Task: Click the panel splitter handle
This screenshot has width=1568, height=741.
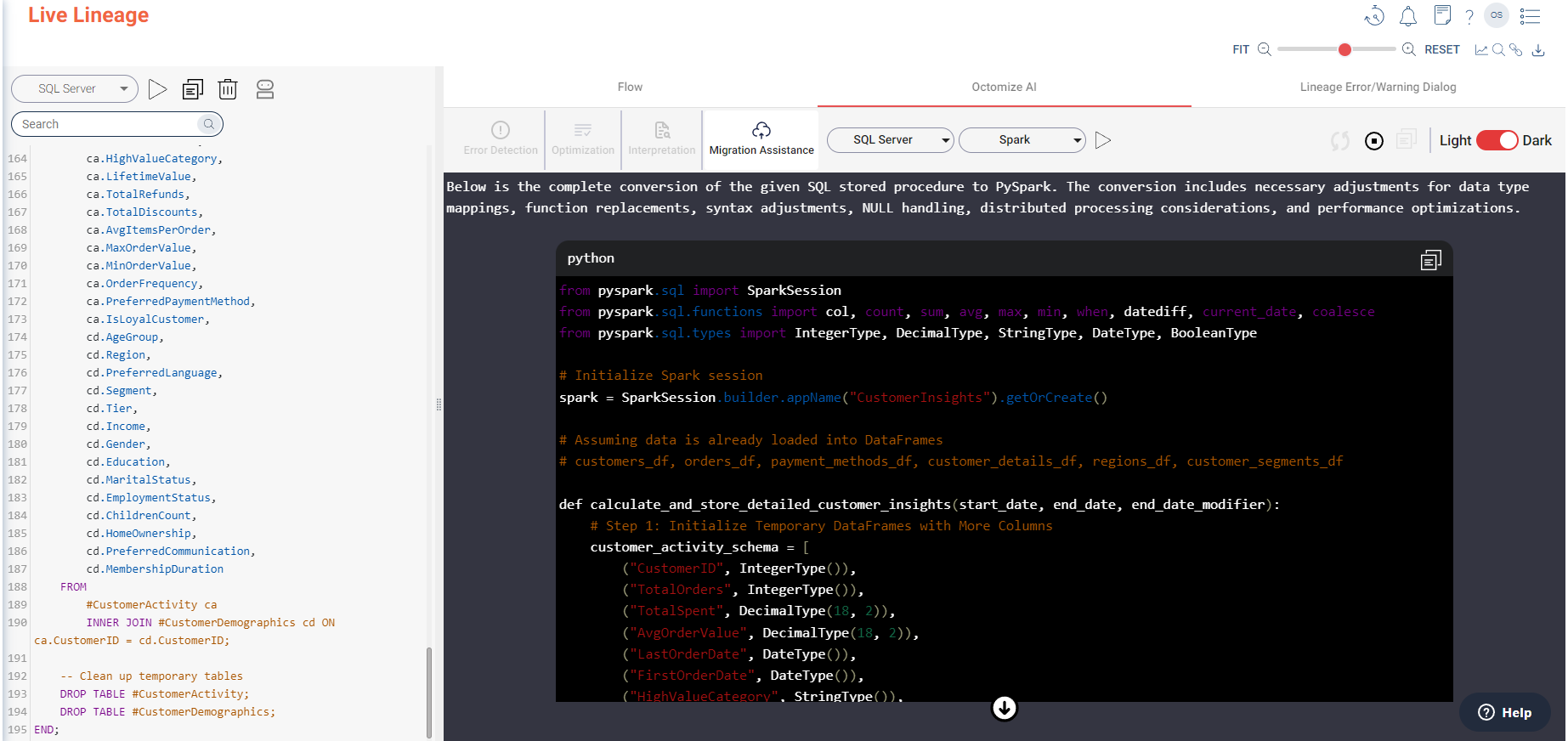Action: tap(439, 404)
